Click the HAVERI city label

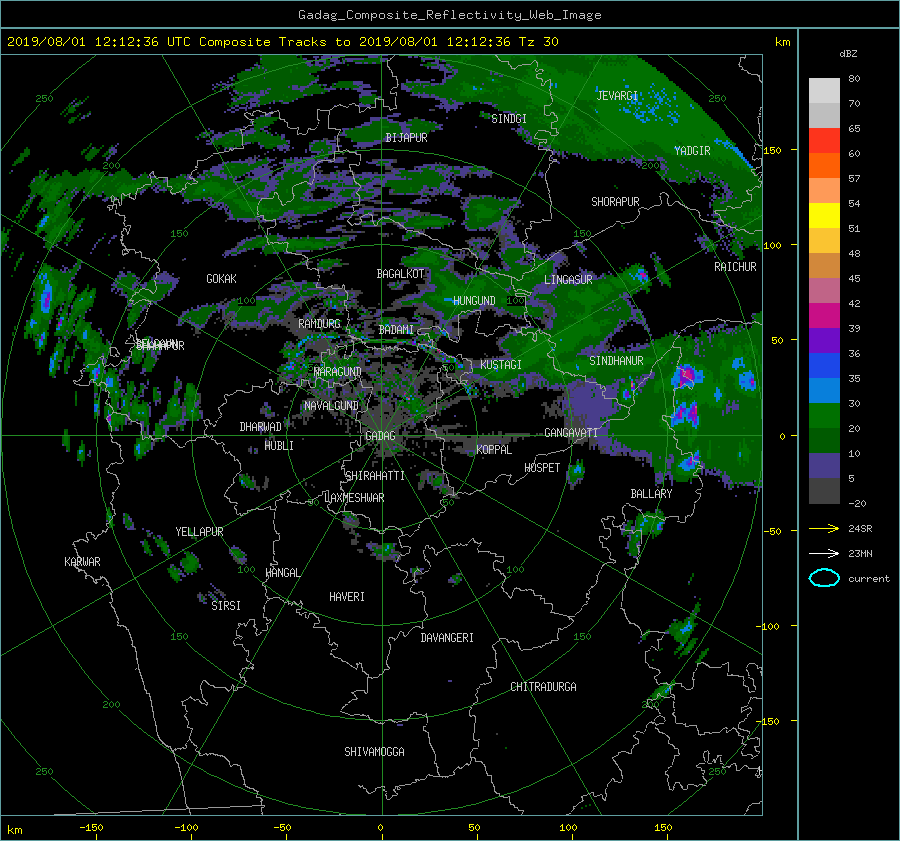(x=347, y=597)
